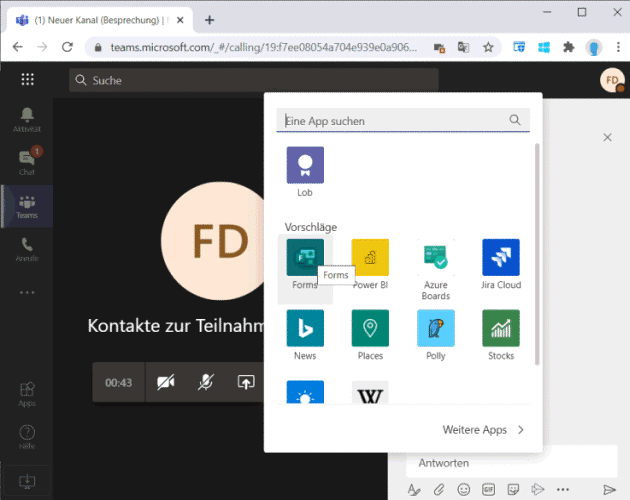Bookmark this page with star

point(488,47)
